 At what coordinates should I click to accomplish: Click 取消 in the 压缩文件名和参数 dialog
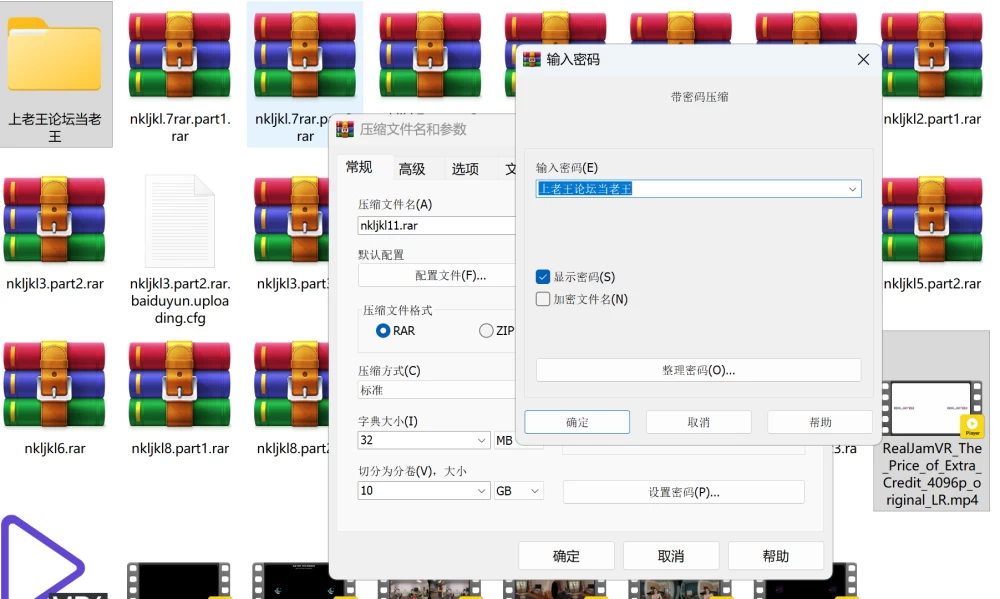pyautogui.click(x=671, y=556)
